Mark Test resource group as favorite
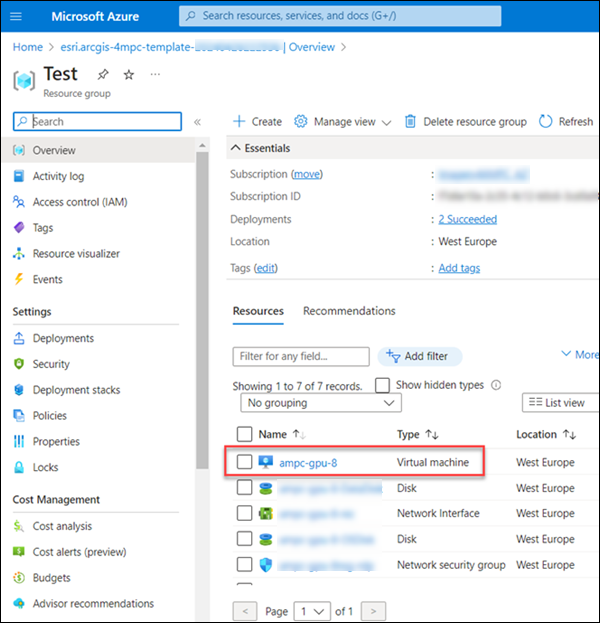The height and width of the screenshot is (623, 600). click(x=129, y=74)
